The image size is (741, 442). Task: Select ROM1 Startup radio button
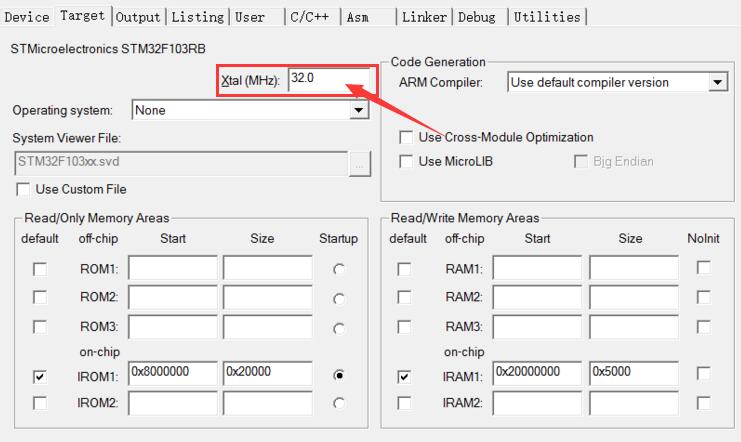[x=338, y=269]
